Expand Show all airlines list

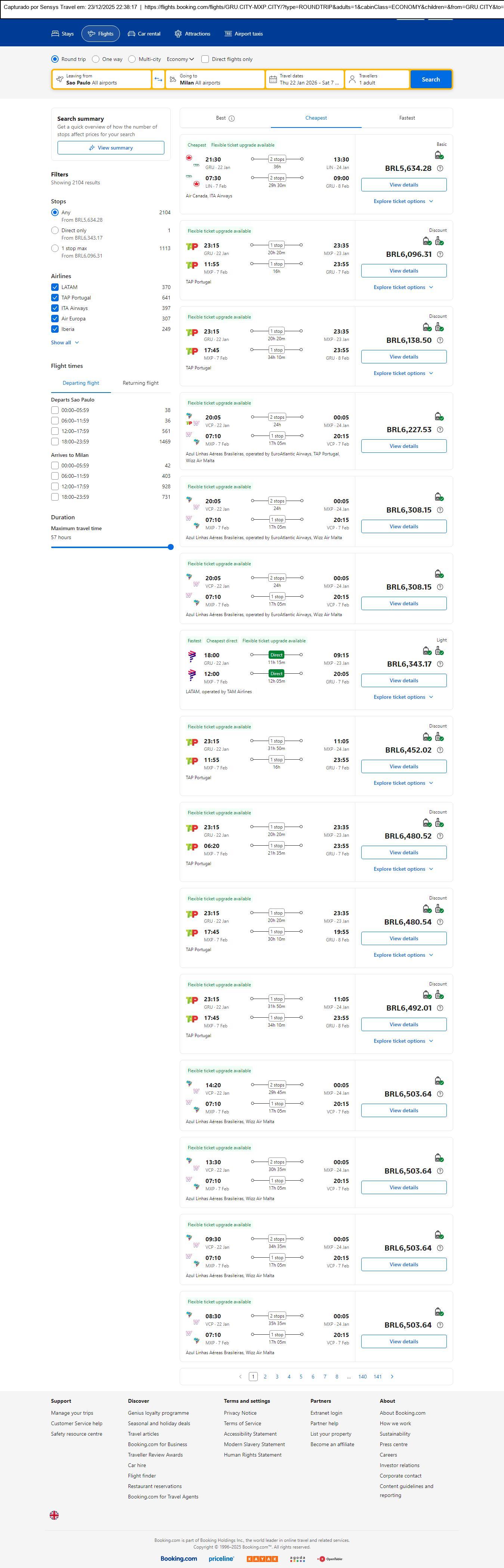point(64,343)
